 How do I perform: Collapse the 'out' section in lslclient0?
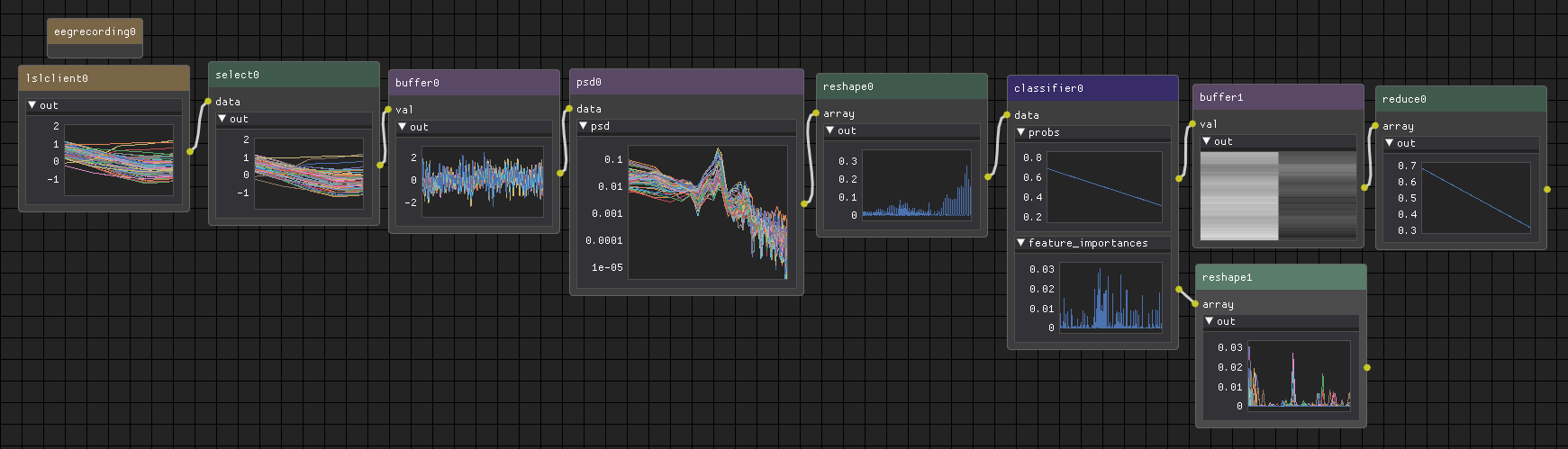32,105
